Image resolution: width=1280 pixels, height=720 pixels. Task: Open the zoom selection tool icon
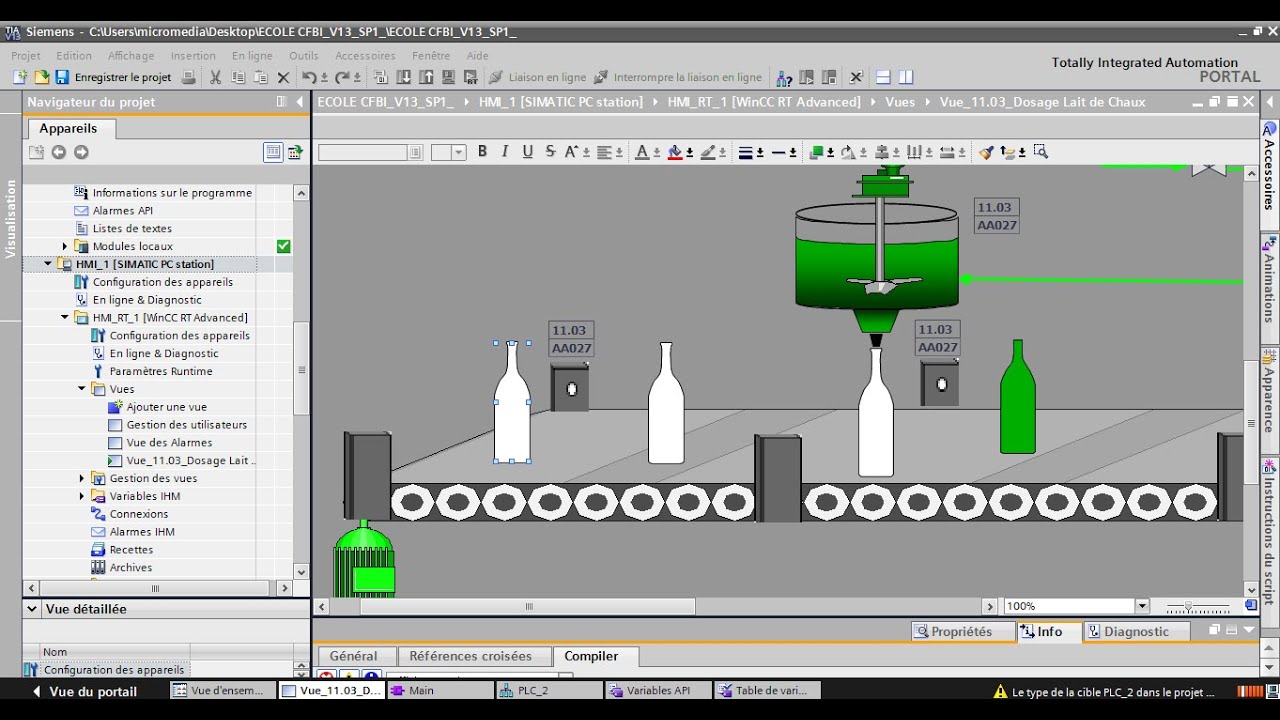click(x=1040, y=152)
